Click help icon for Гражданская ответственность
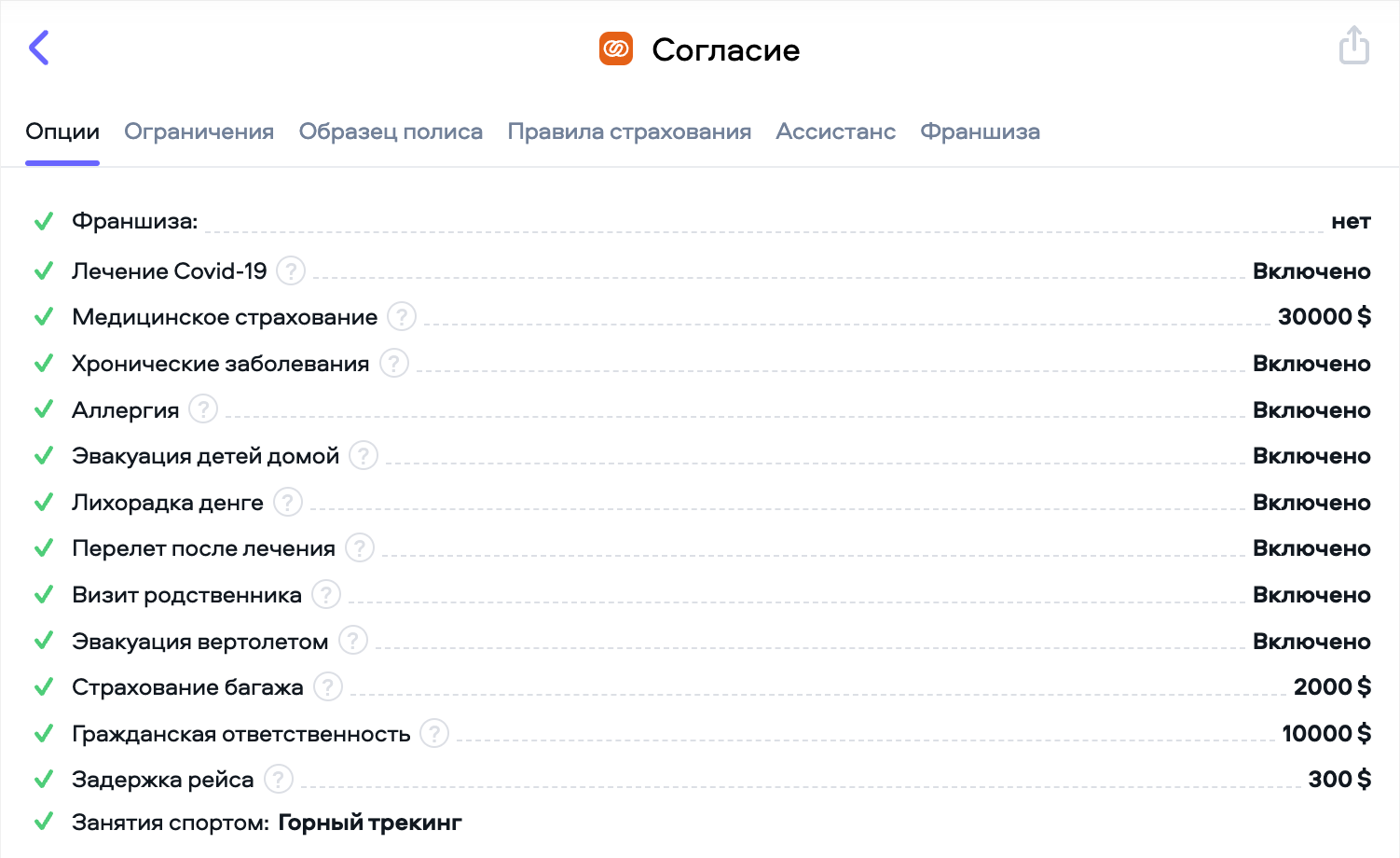1400x858 pixels. coord(434,733)
